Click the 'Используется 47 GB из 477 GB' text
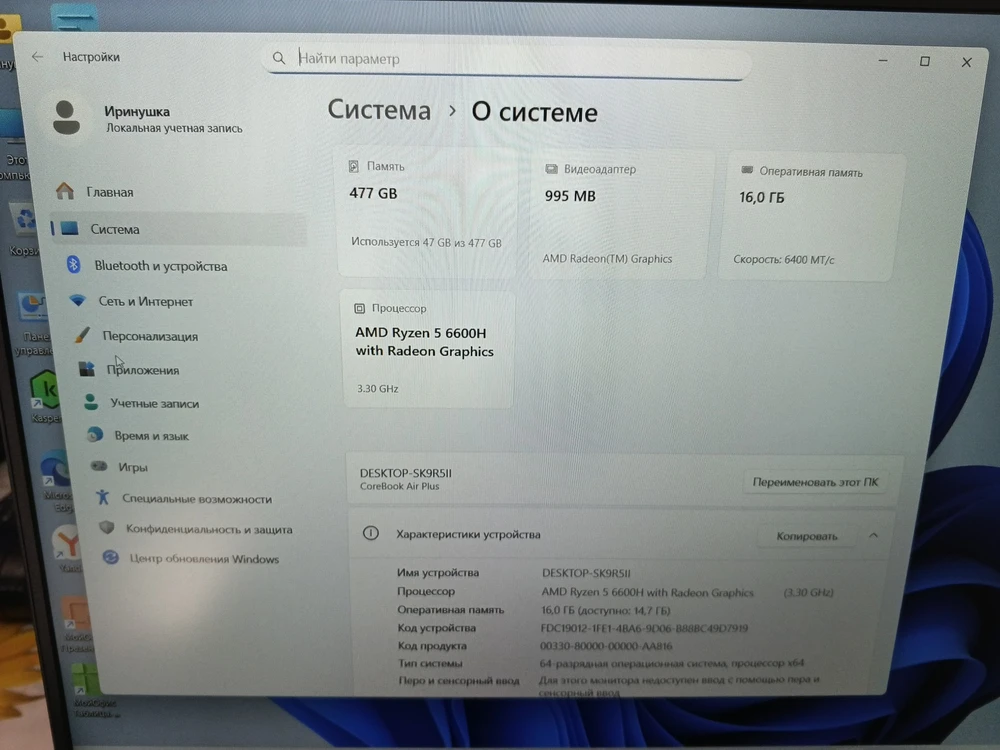The height and width of the screenshot is (750, 1000). click(426, 242)
